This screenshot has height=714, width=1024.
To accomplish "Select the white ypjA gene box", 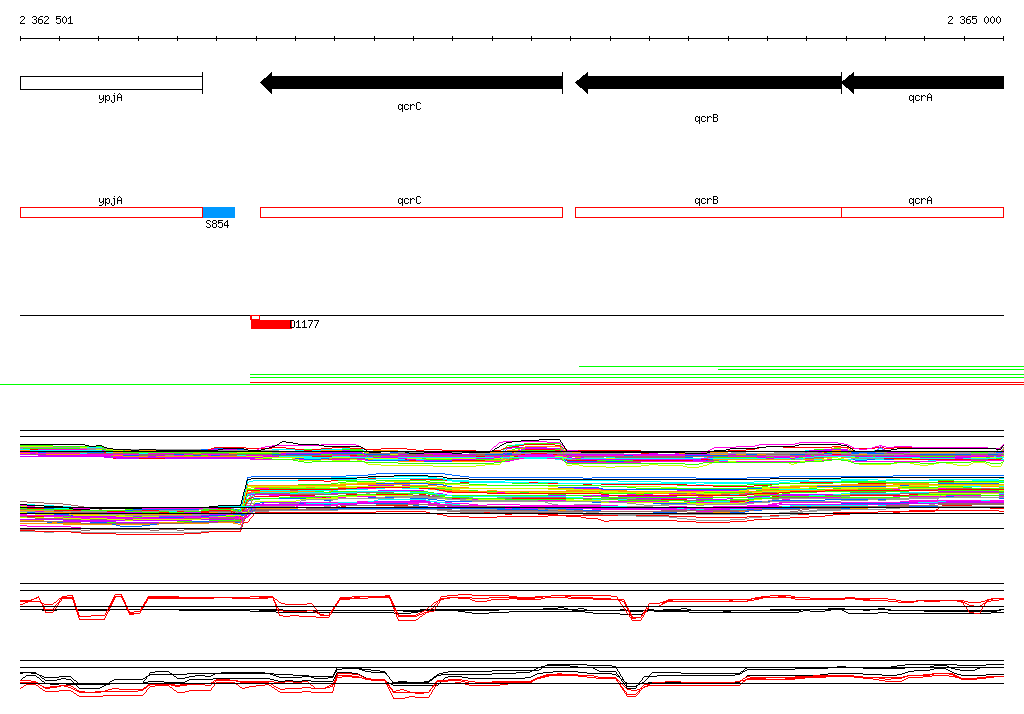I will click(111, 83).
